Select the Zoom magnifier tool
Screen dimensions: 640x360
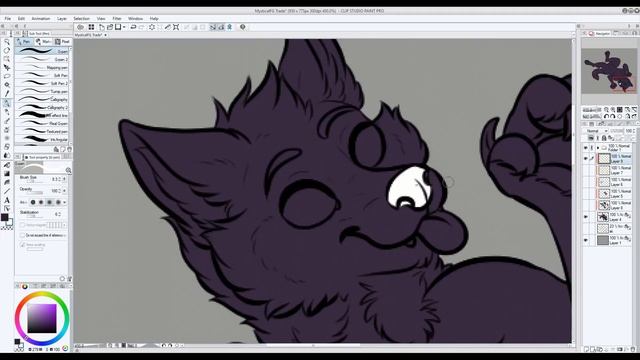pos(7,42)
